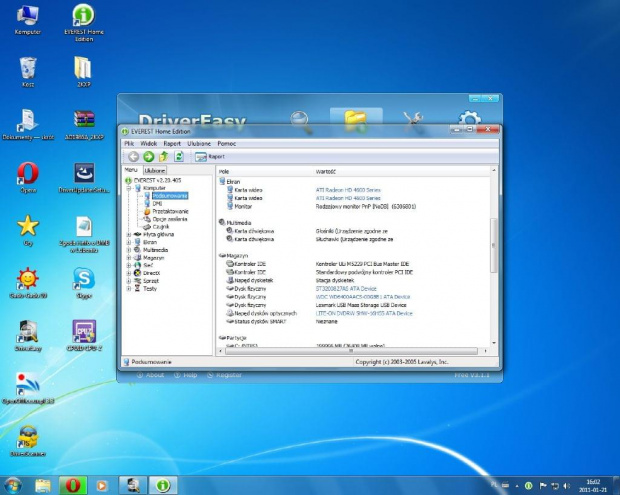
Task: Expand the Sprzęt tree node
Action: click(129, 281)
